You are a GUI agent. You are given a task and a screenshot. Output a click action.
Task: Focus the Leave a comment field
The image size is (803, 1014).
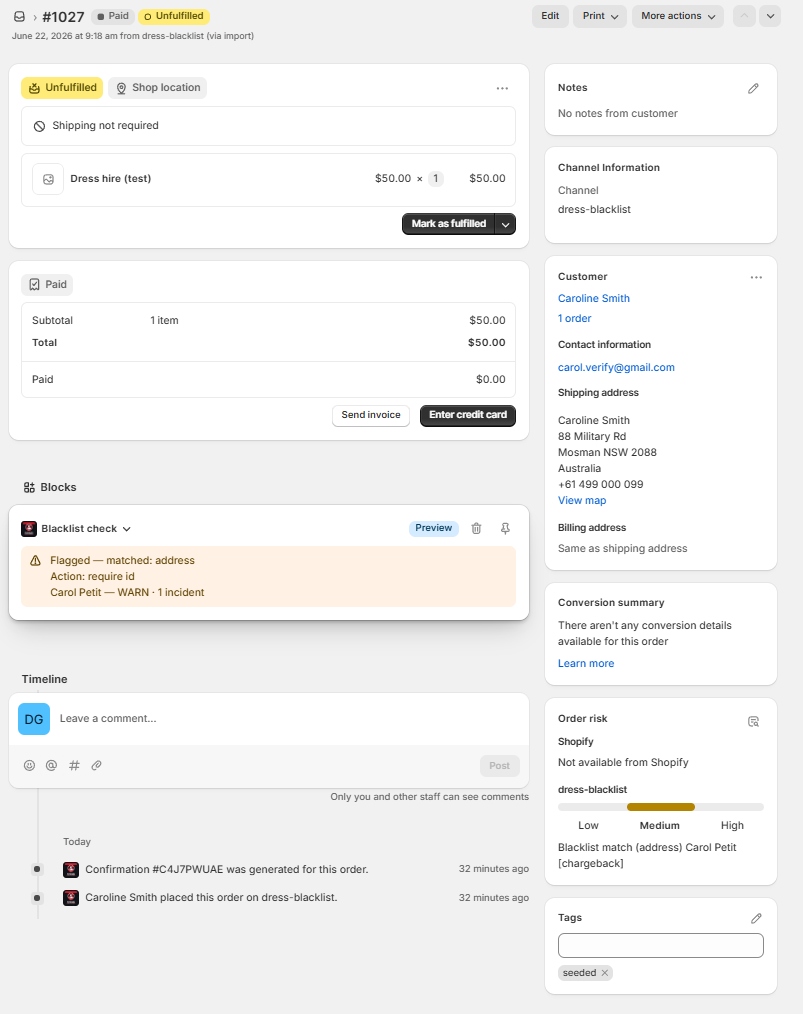[290, 719]
